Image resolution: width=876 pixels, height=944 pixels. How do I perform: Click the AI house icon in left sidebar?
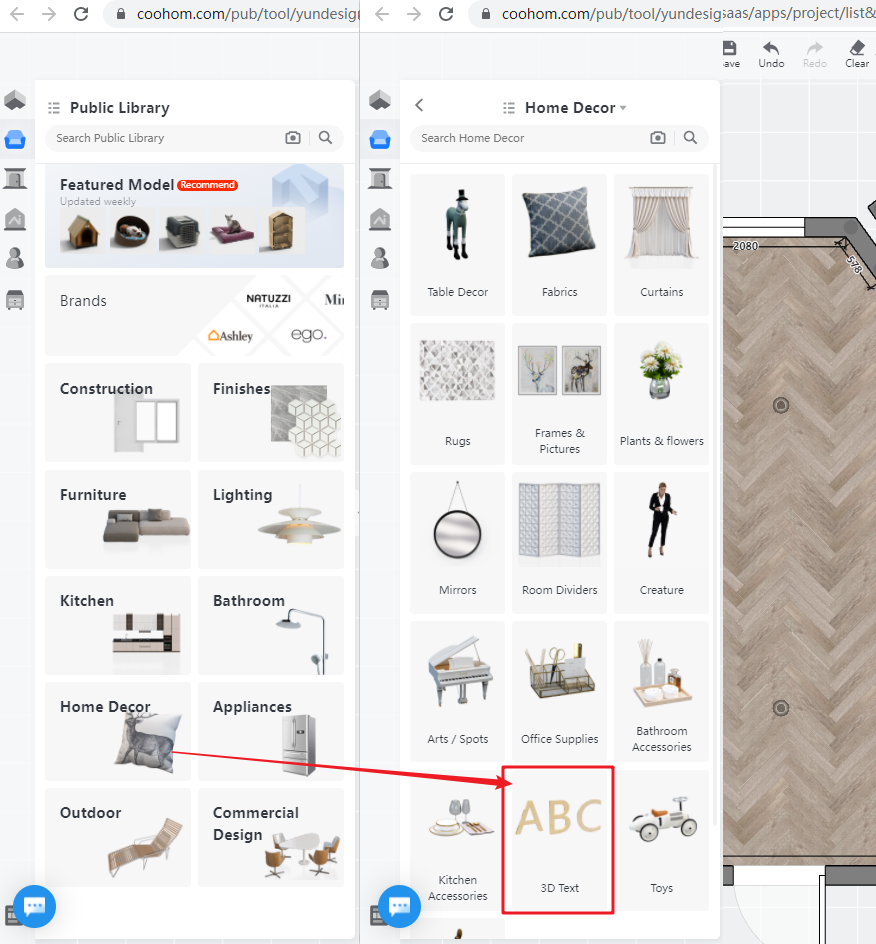(x=15, y=219)
